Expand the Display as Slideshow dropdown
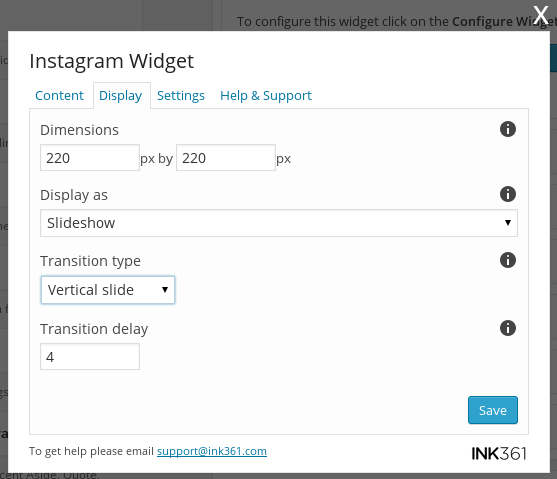This screenshot has width=557, height=479. coord(279,223)
